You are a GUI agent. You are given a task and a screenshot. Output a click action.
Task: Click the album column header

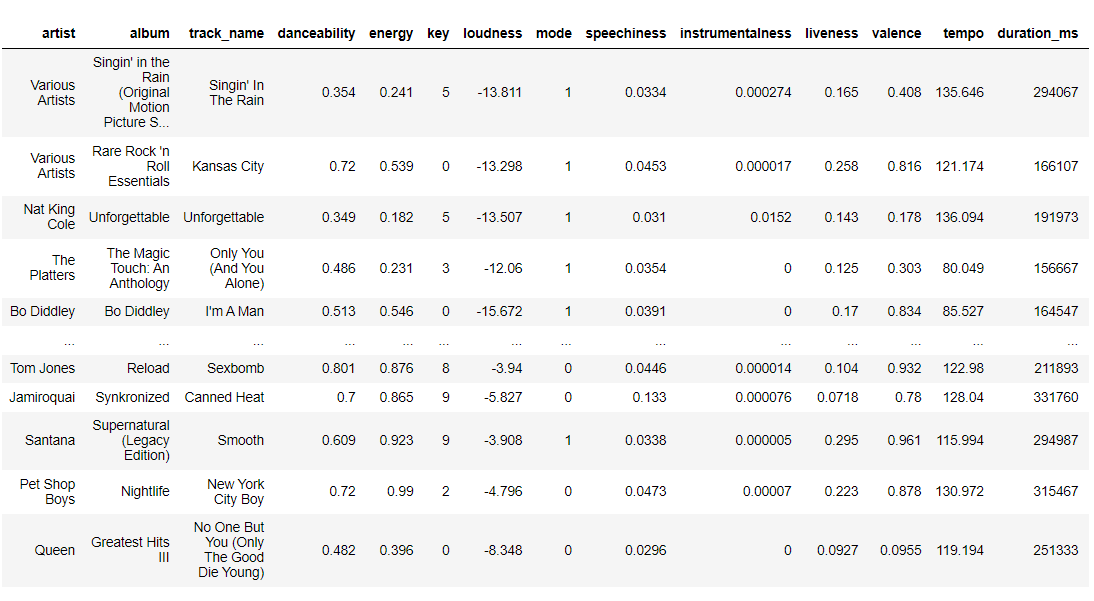coord(149,33)
